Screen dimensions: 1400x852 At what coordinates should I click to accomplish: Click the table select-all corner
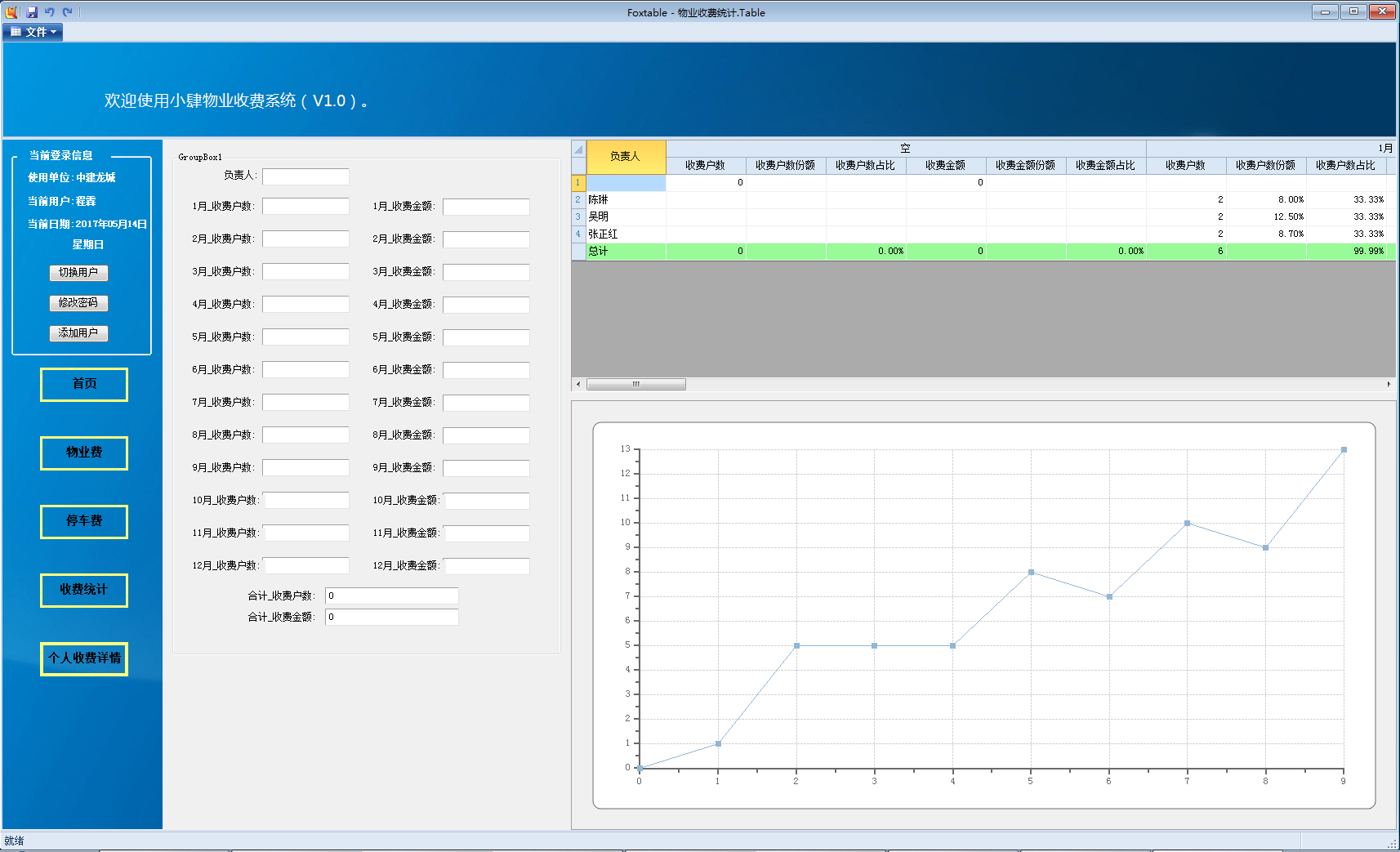tap(578, 149)
